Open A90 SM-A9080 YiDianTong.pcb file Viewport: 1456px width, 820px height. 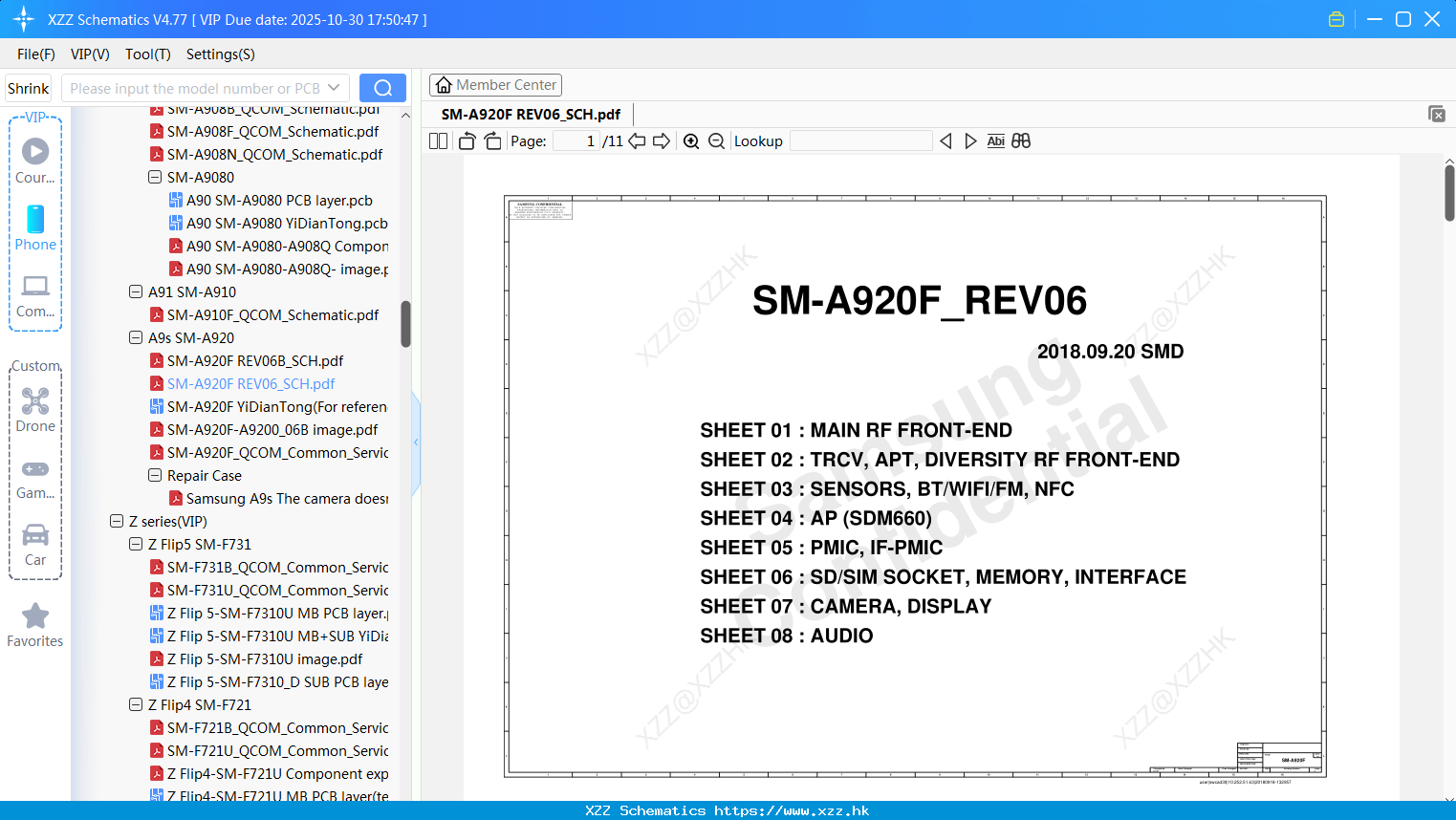click(x=287, y=223)
